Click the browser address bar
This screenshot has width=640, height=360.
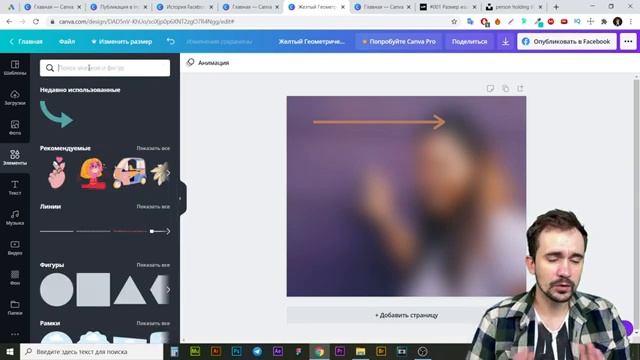[249, 22]
